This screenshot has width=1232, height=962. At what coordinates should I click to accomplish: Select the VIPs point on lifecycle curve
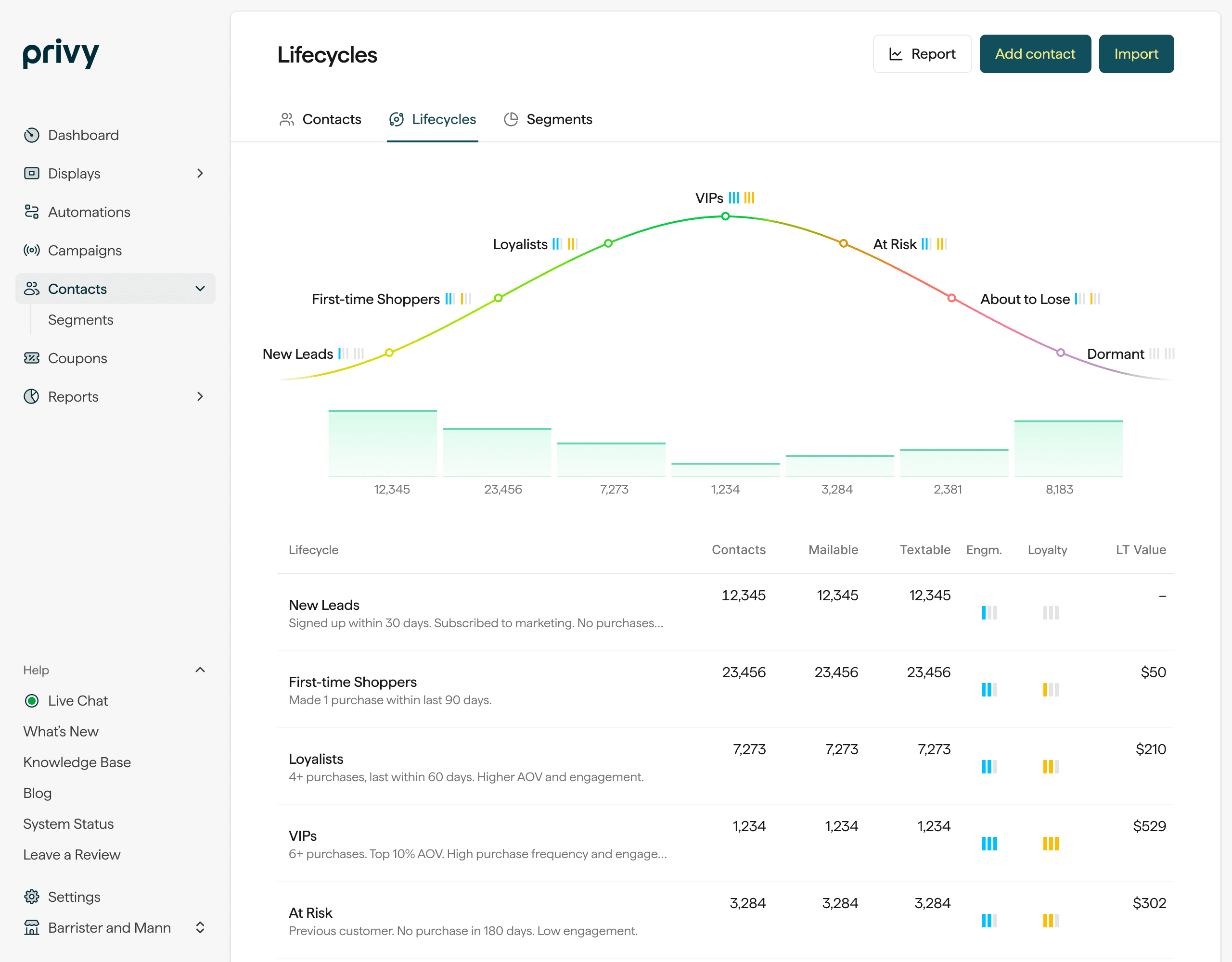pos(725,216)
